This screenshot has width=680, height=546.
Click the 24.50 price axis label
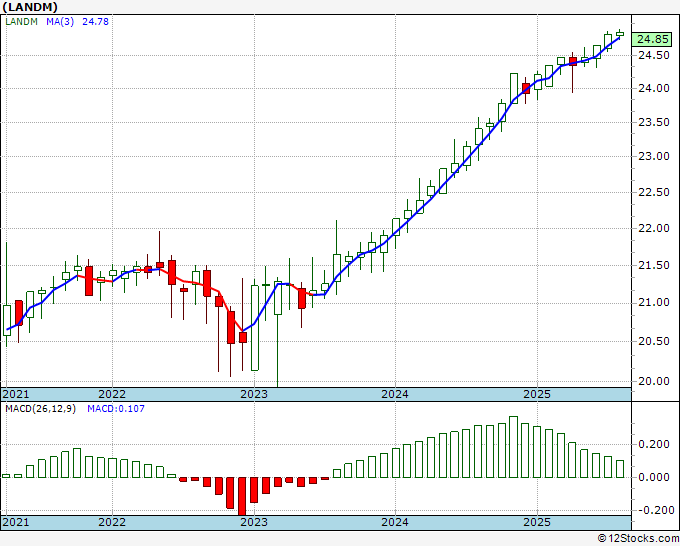coord(654,56)
